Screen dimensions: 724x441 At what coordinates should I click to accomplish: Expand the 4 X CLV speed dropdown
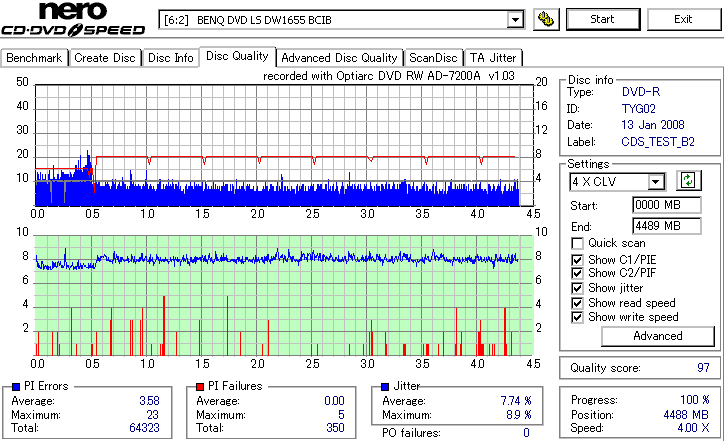coord(656,182)
